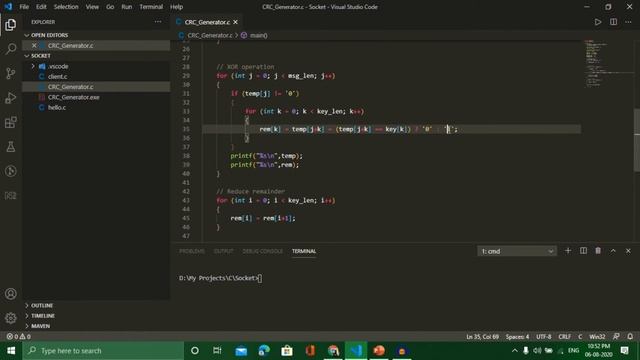Switch to the Output panel tab
The width and height of the screenshot is (640, 360).
click(223, 251)
